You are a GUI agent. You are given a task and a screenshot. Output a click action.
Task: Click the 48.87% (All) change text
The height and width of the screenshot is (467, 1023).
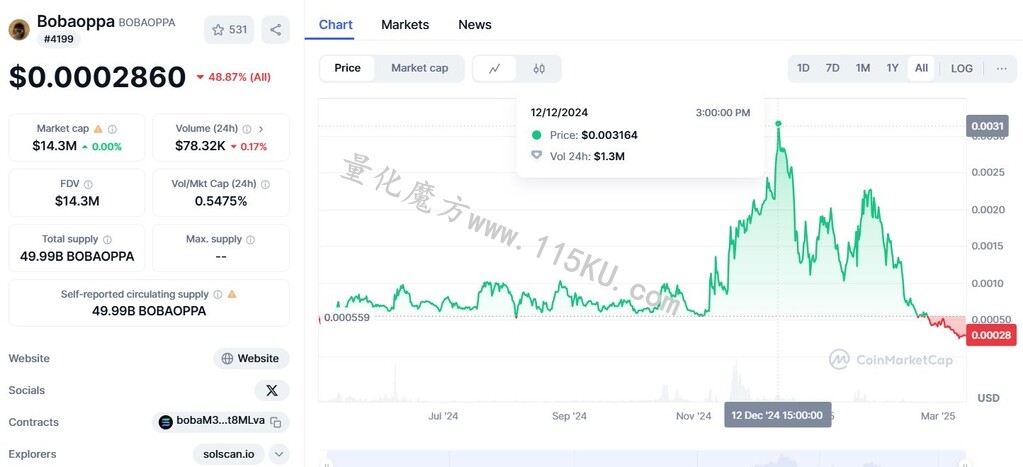point(234,77)
